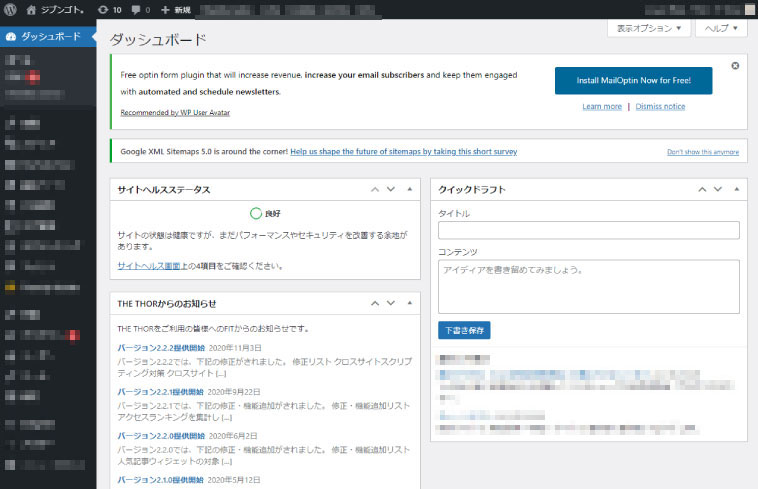Move クイックドラフト widget down with arrow
The height and width of the screenshot is (489, 758).
pos(715,189)
